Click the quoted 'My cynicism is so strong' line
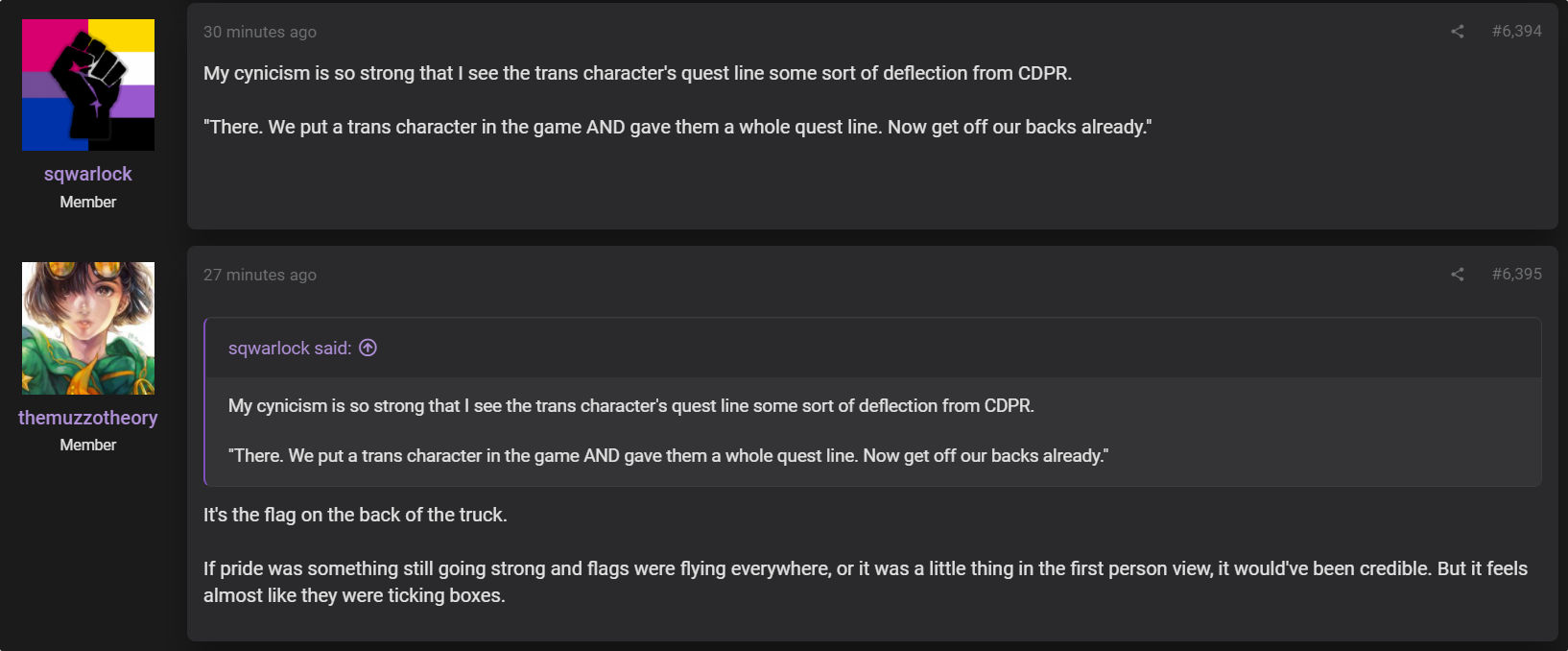1568x651 pixels. point(631,405)
